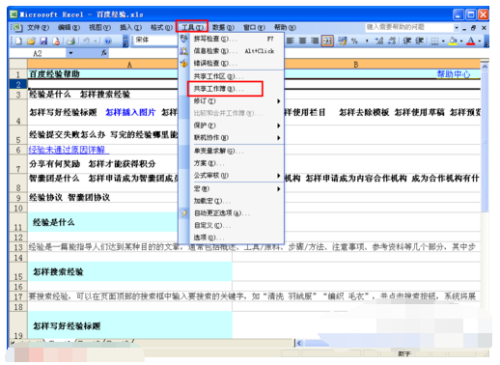Click the Align Right toolbar icon
Image resolution: width=500 pixels, height=365 pixels.
[x=314, y=41]
